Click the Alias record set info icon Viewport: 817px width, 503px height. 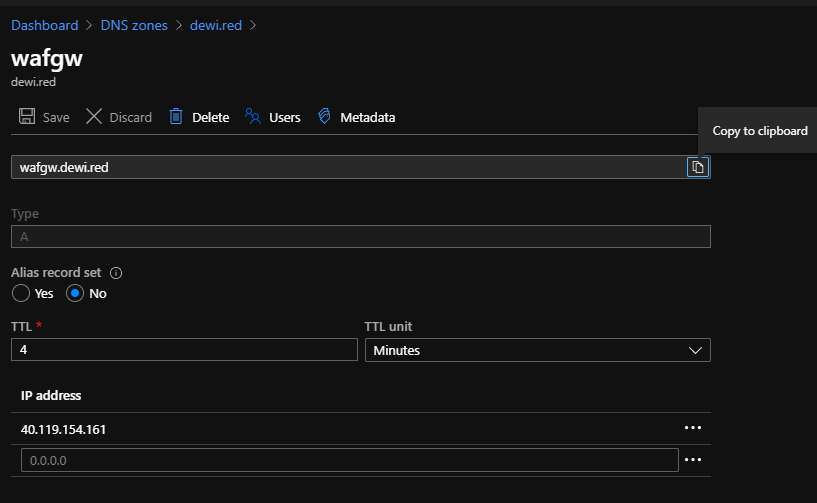(116, 273)
